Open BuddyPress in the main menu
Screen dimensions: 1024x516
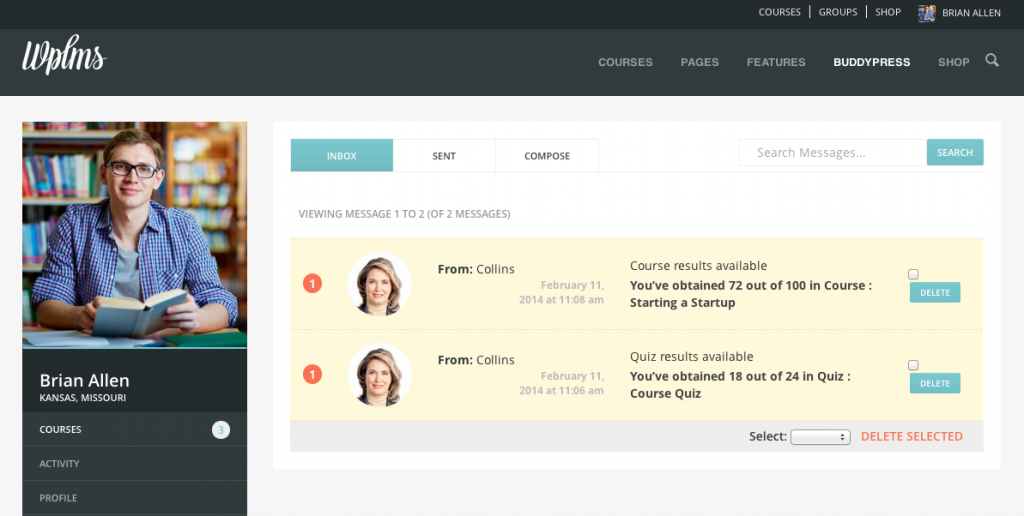[x=871, y=62]
